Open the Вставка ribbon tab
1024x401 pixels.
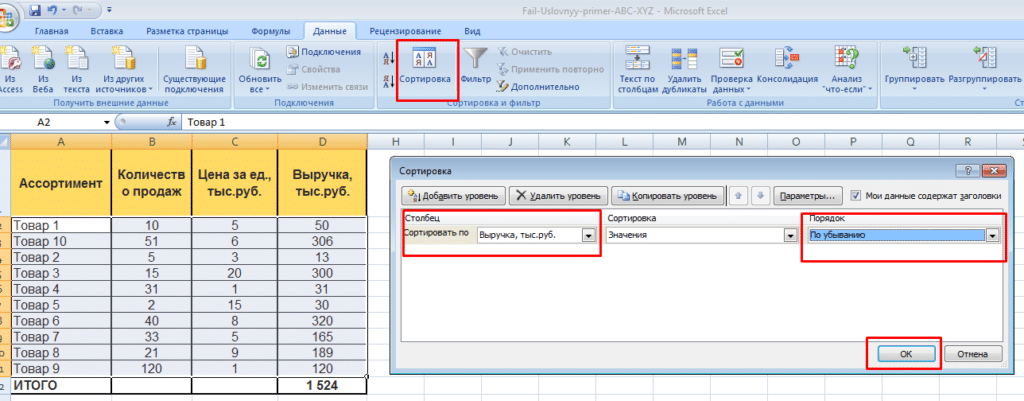tap(107, 32)
